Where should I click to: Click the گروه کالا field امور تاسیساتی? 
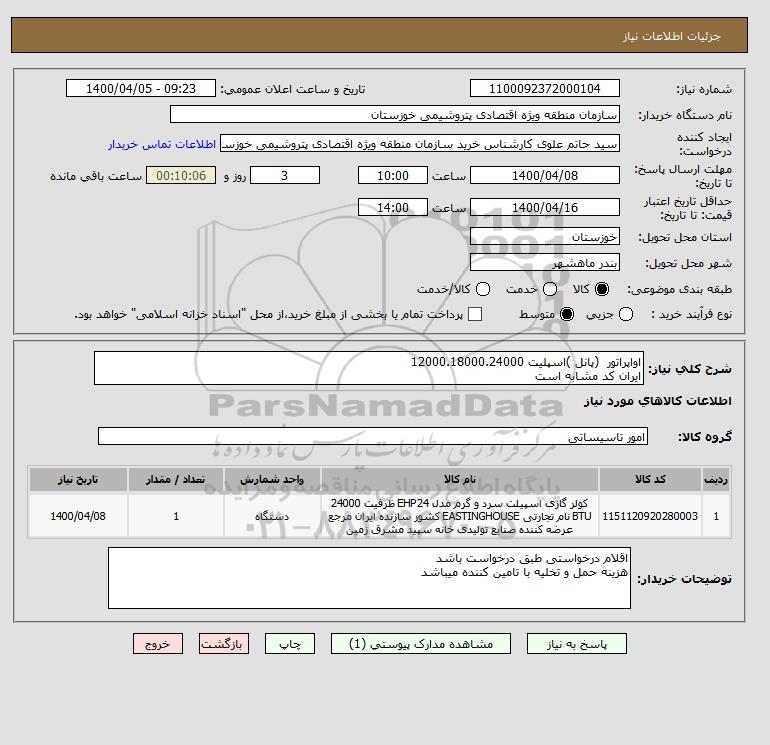click(373, 436)
